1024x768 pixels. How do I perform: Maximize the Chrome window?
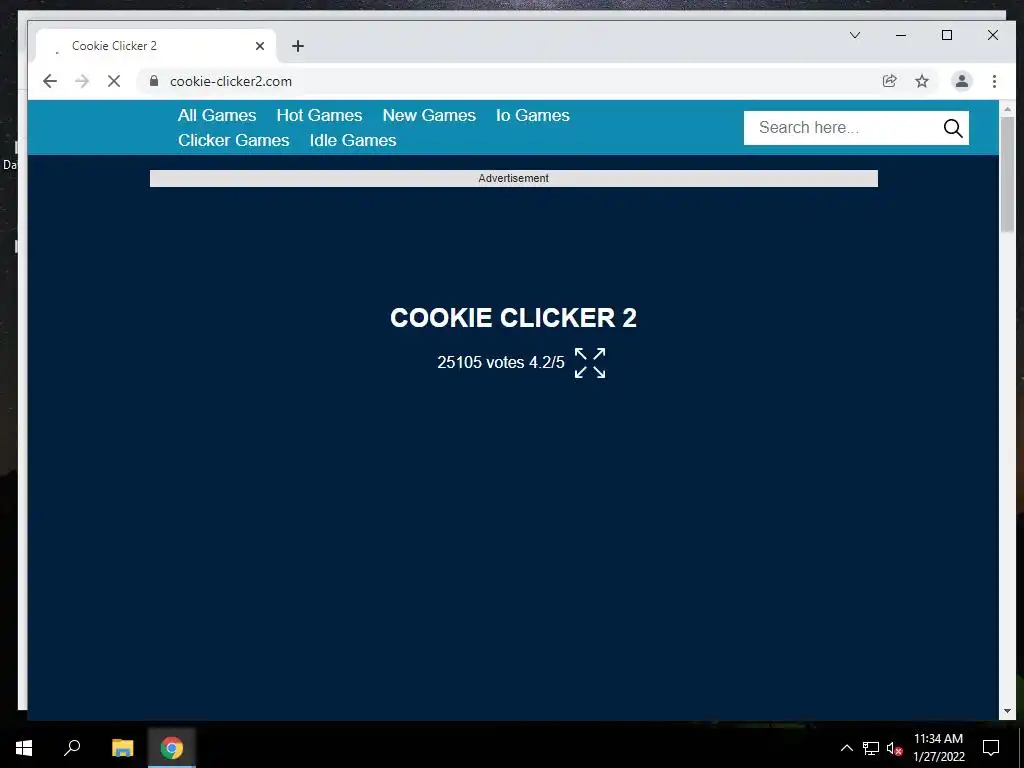(947, 35)
